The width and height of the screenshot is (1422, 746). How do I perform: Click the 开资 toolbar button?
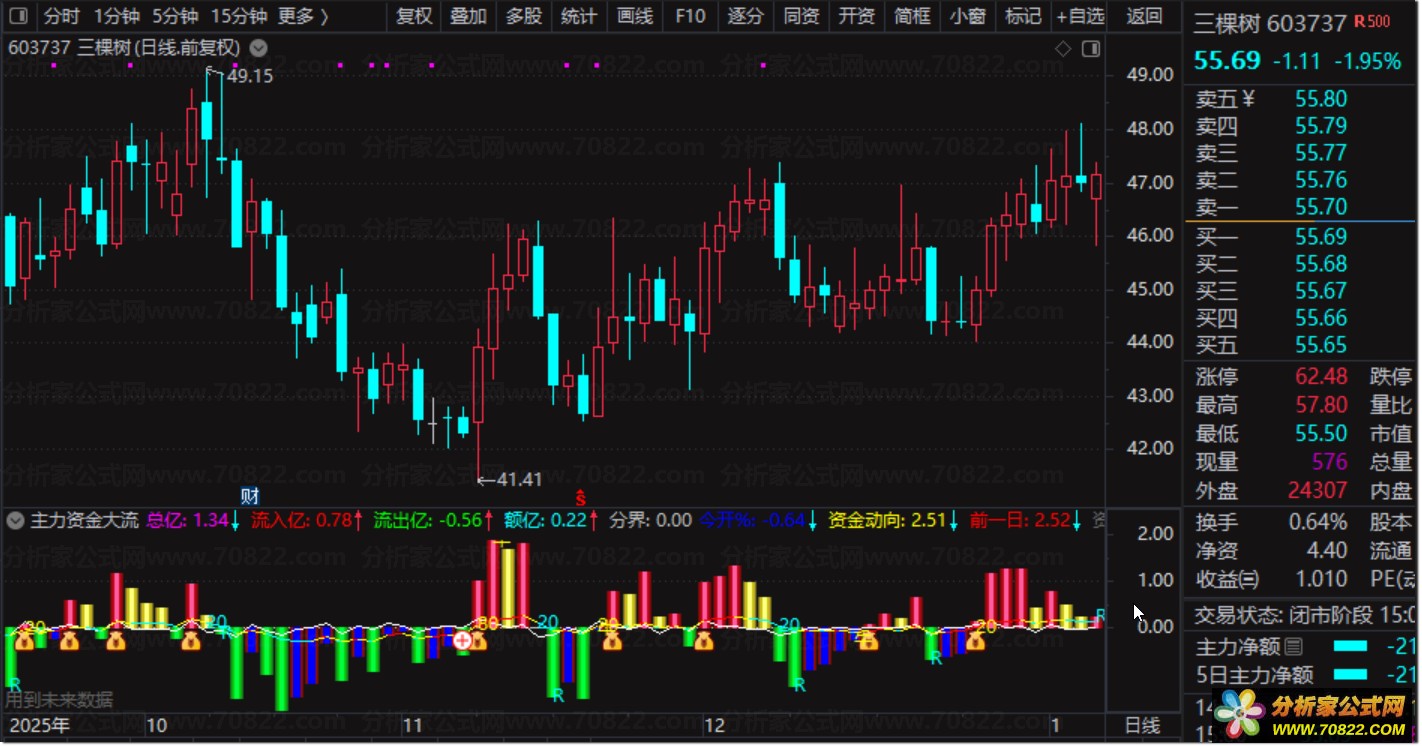click(x=856, y=16)
